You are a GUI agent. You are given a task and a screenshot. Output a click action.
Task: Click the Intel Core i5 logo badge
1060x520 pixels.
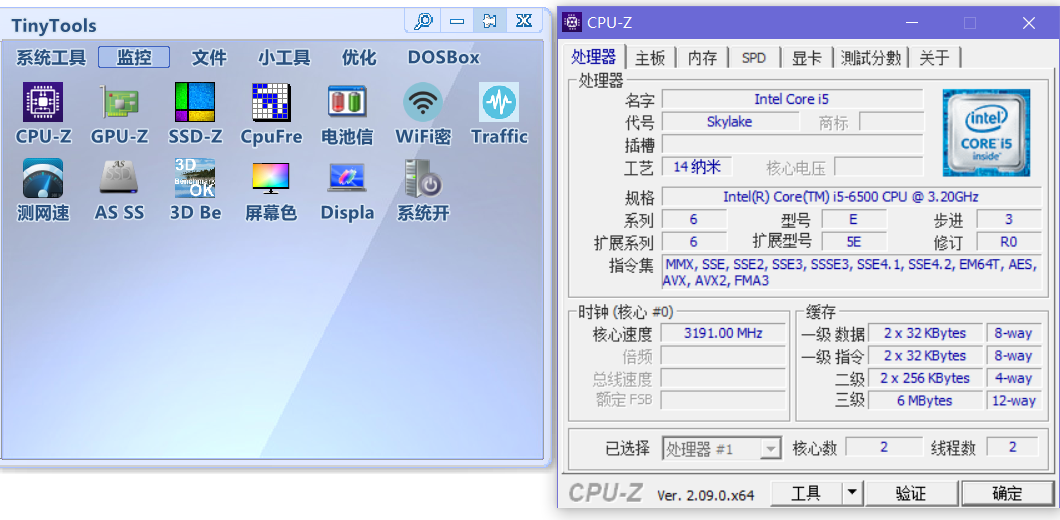pos(986,133)
